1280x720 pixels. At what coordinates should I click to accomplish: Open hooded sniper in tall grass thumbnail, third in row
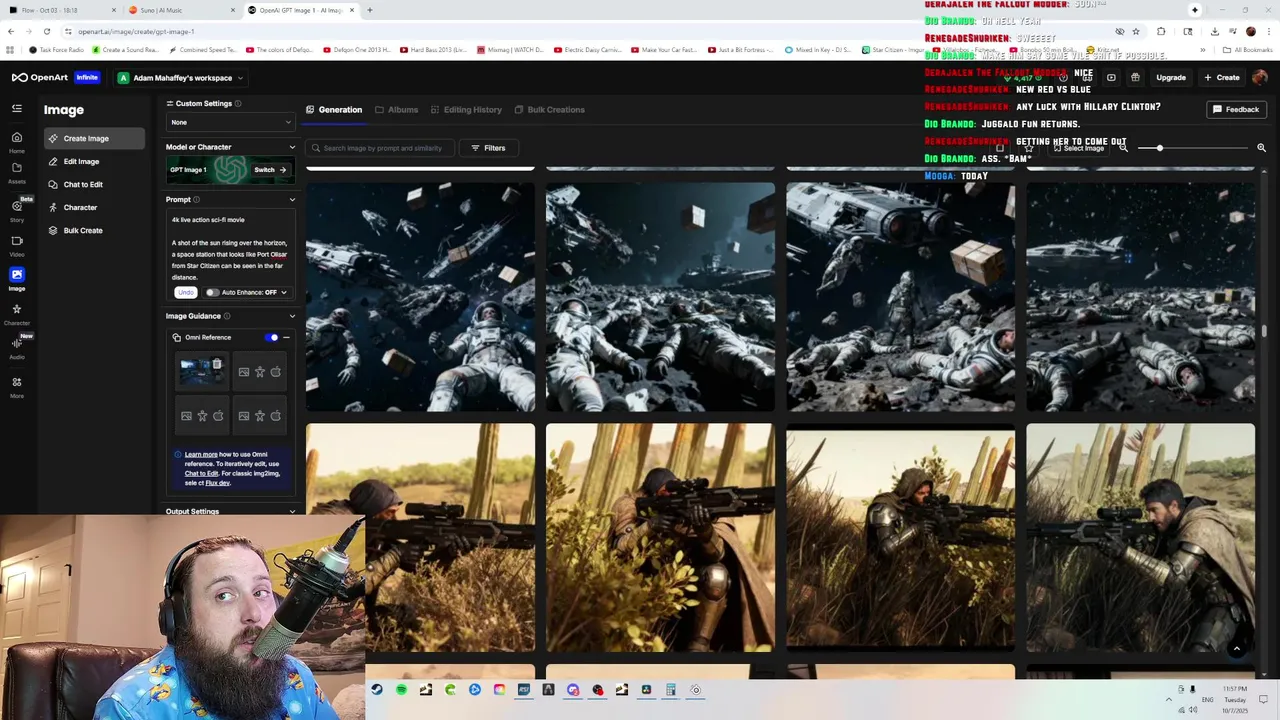pos(900,537)
